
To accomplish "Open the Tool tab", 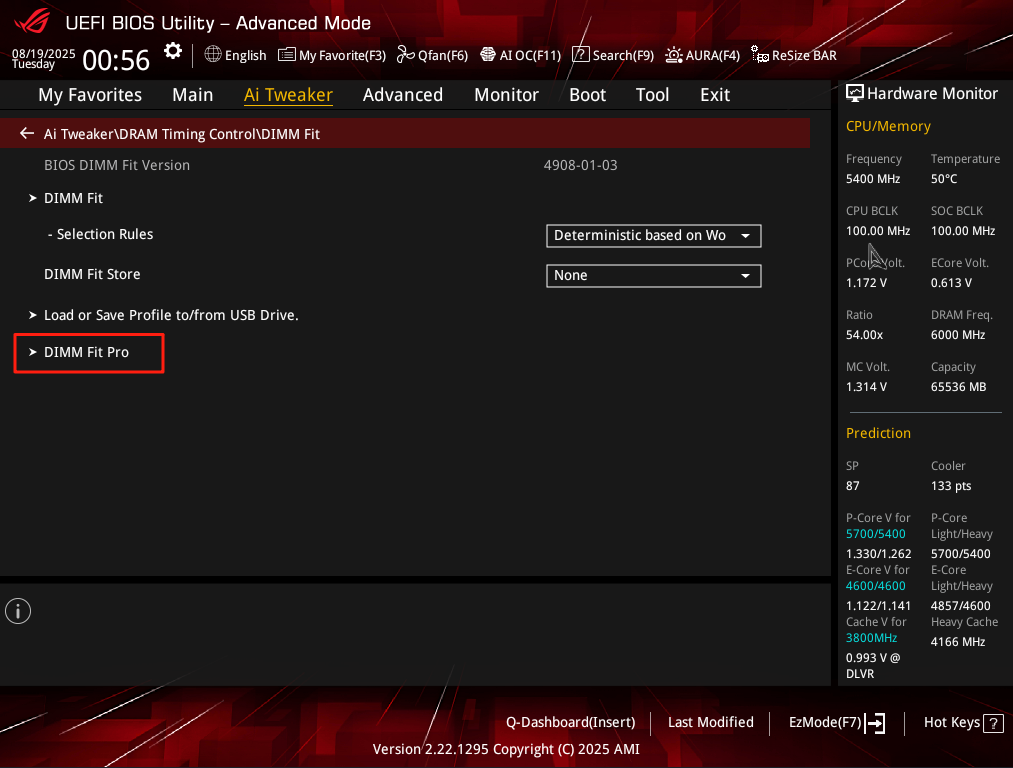I will click(653, 95).
